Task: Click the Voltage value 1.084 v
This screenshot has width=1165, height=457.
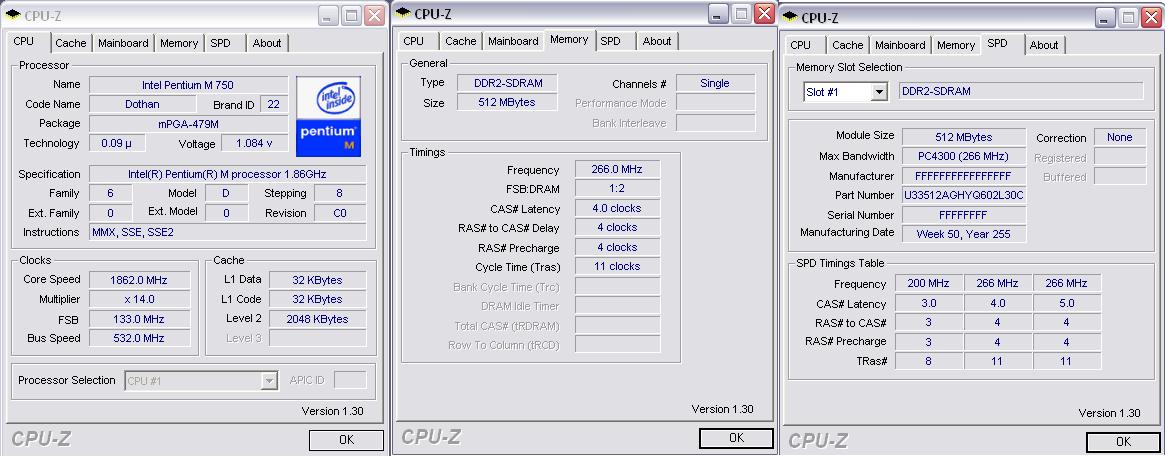Action: click(254, 143)
